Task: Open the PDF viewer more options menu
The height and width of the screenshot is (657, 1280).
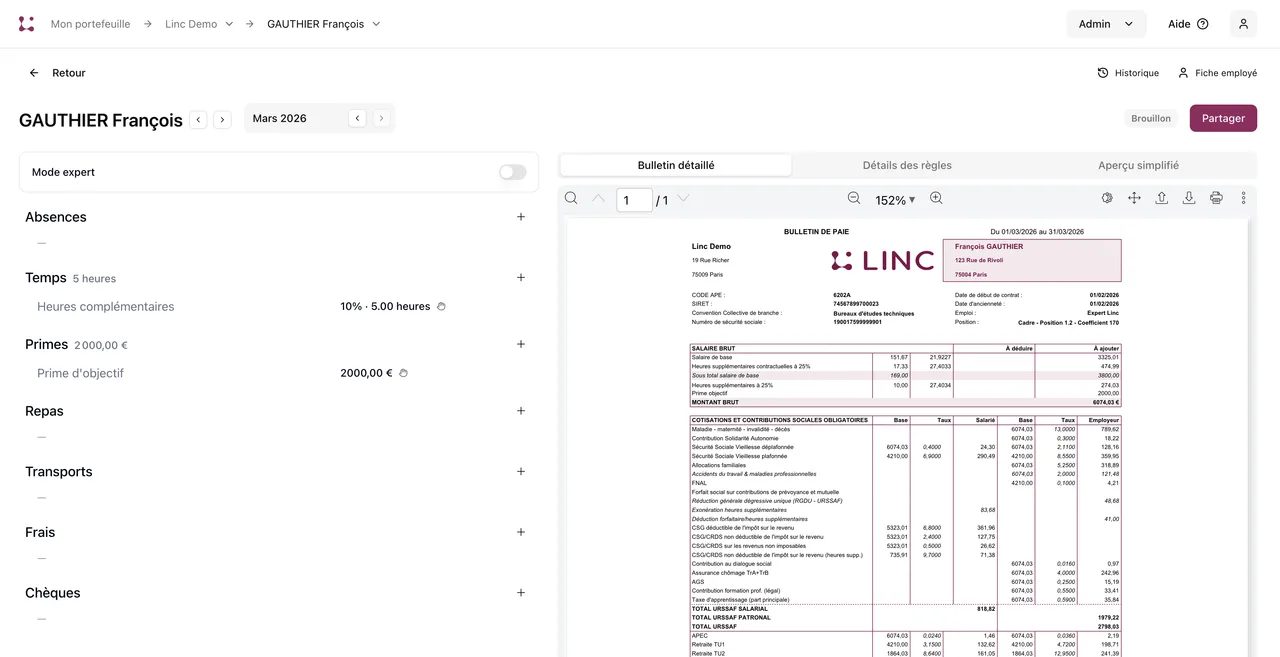Action: point(1244,198)
